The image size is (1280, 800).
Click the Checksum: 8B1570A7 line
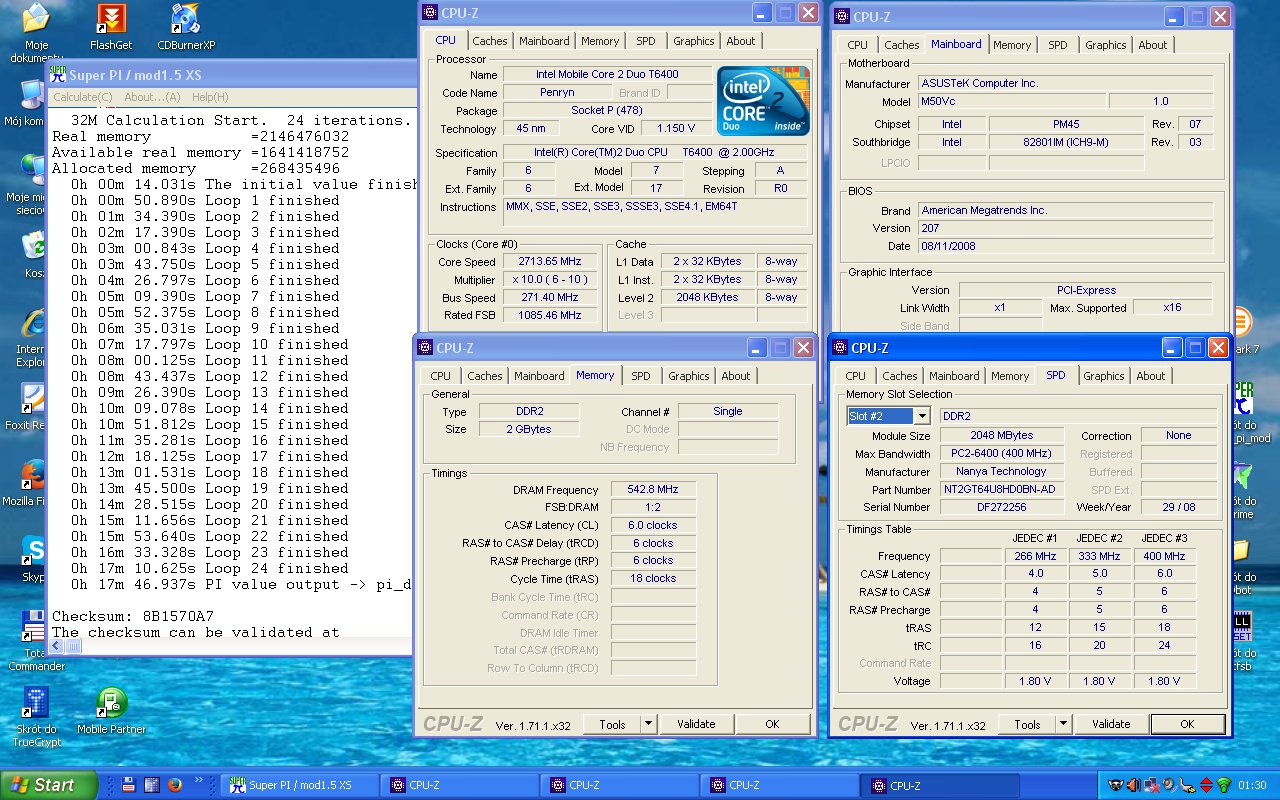(133, 616)
